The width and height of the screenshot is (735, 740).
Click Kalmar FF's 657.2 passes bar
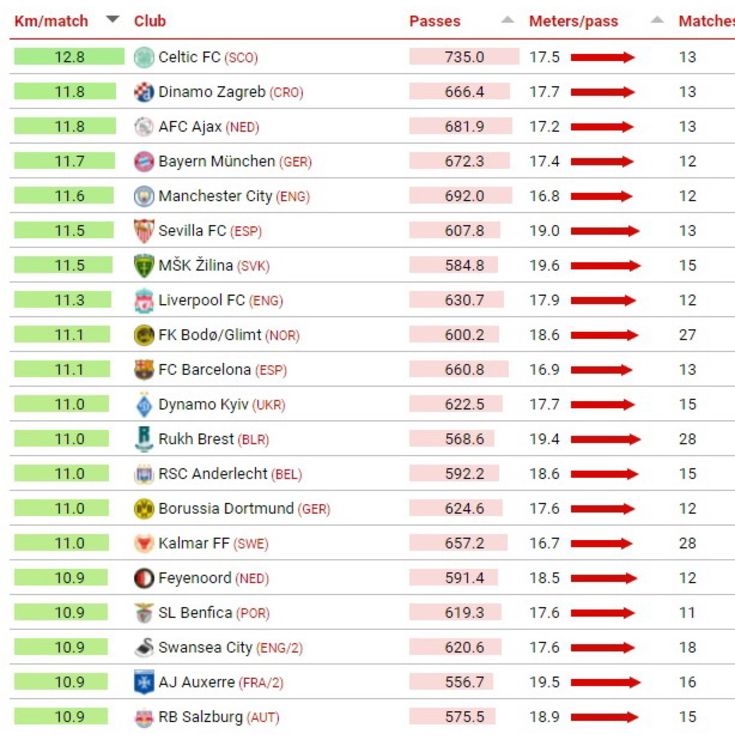point(458,543)
